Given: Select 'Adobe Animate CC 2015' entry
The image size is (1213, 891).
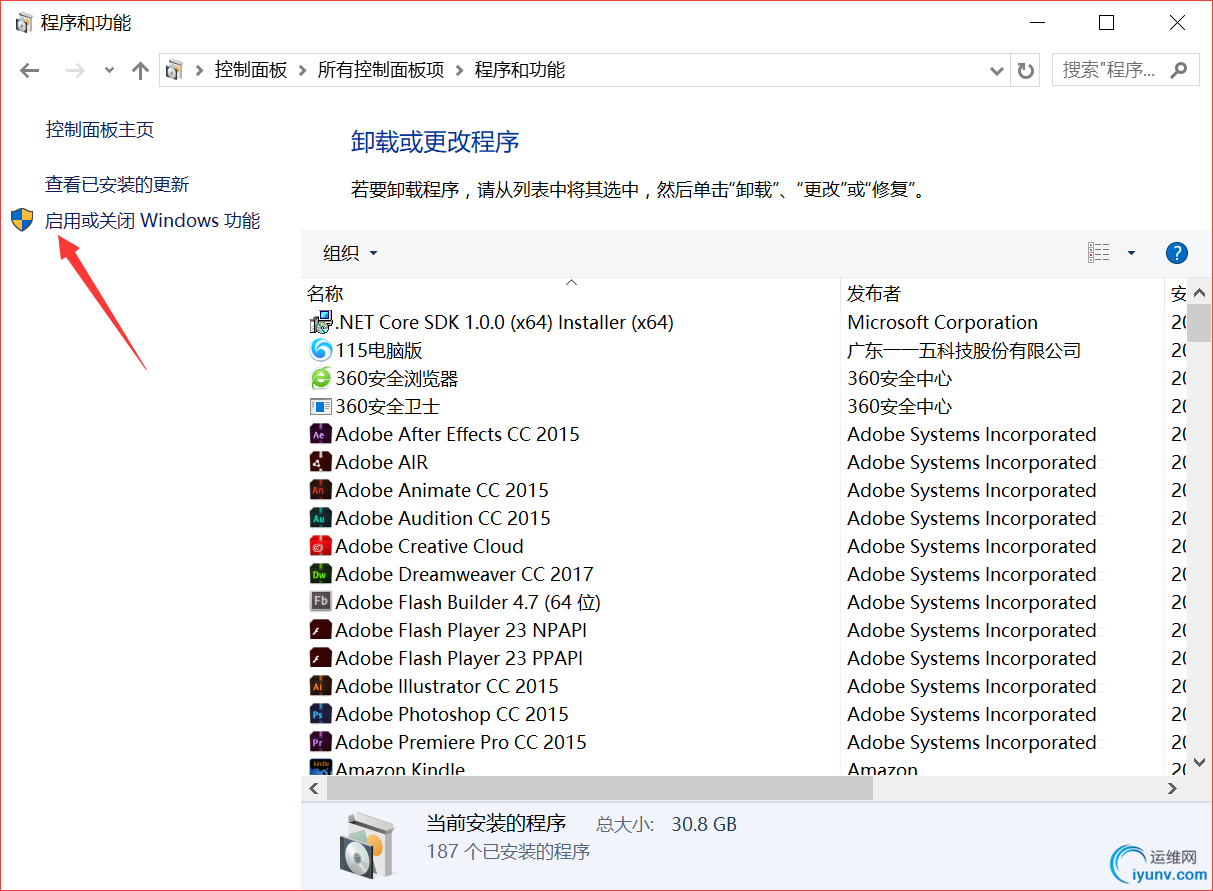Looking at the screenshot, I should (x=442, y=490).
